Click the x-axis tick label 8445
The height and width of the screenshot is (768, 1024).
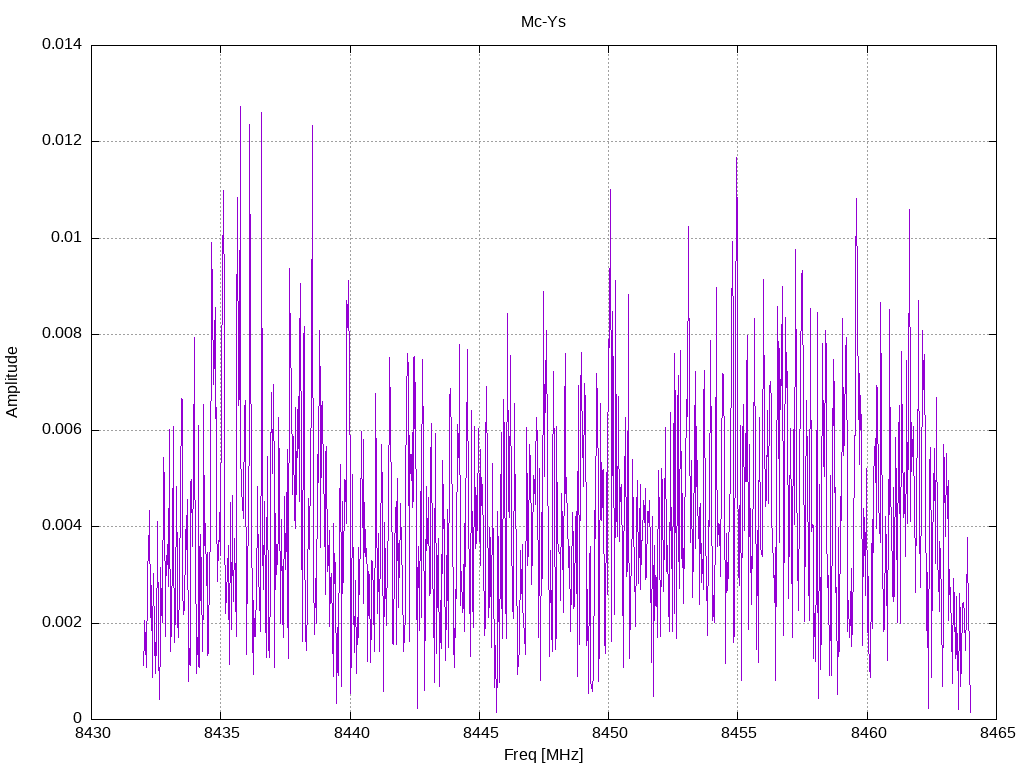click(x=480, y=733)
